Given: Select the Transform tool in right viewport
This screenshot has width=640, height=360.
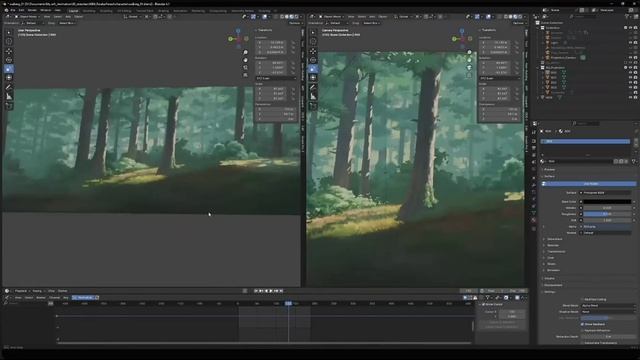Looking at the screenshot, I should click(x=313, y=78).
